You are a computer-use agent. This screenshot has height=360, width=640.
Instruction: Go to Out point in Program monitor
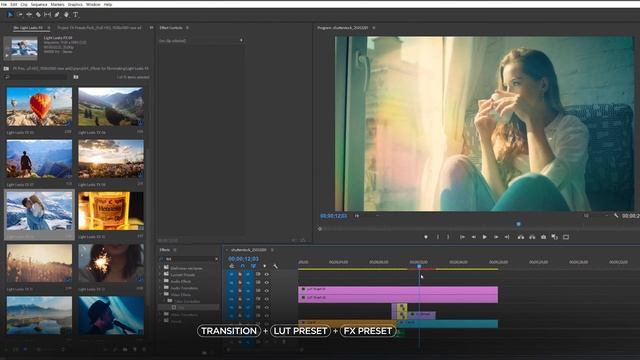pos(507,237)
